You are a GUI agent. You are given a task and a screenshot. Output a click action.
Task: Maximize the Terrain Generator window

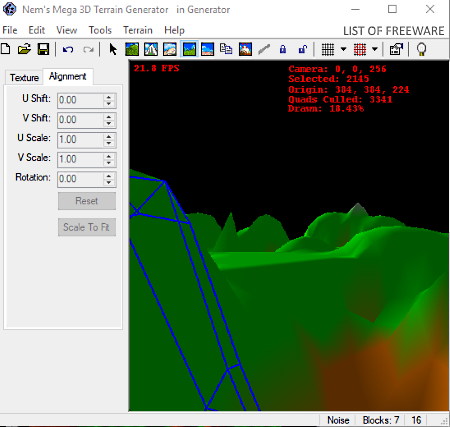pyautogui.click(x=392, y=9)
